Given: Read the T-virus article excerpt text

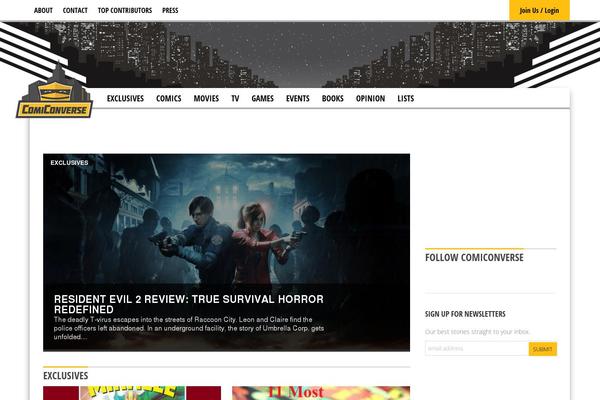Looking at the screenshot, I should pyautogui.click(x=189, y=328).
